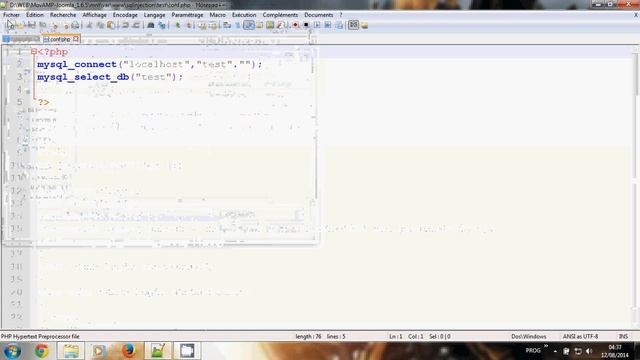Collapse the <?php fold marker on line 1
Viewport: 640px width, 360px height.
[x=34, y=52]
